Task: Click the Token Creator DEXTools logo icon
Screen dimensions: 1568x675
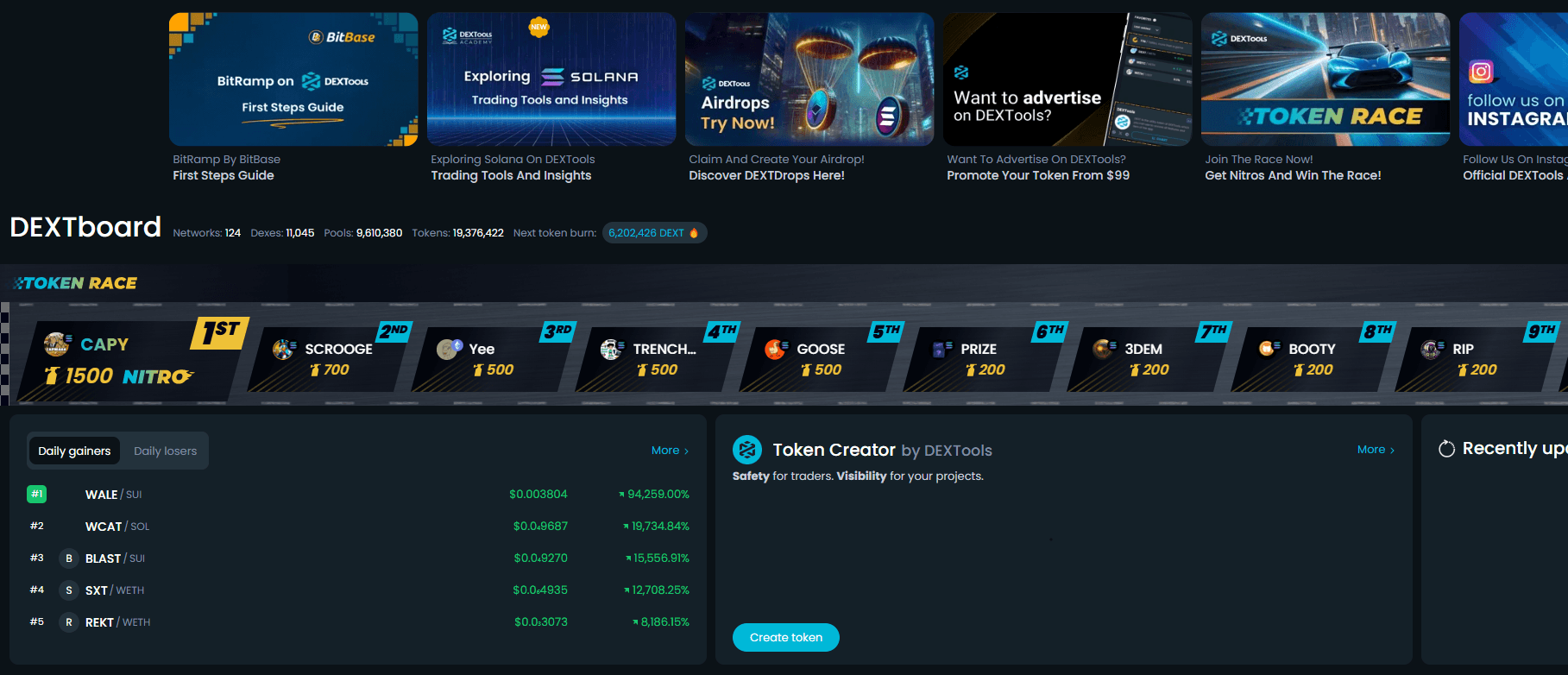Action: [747, 450]
